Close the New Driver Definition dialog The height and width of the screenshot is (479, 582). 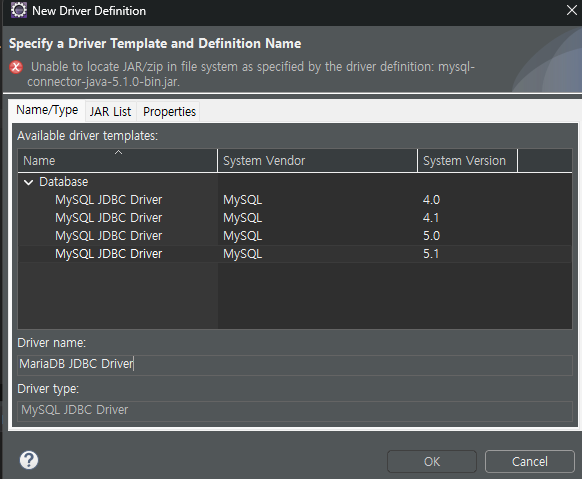pos(572,10)
